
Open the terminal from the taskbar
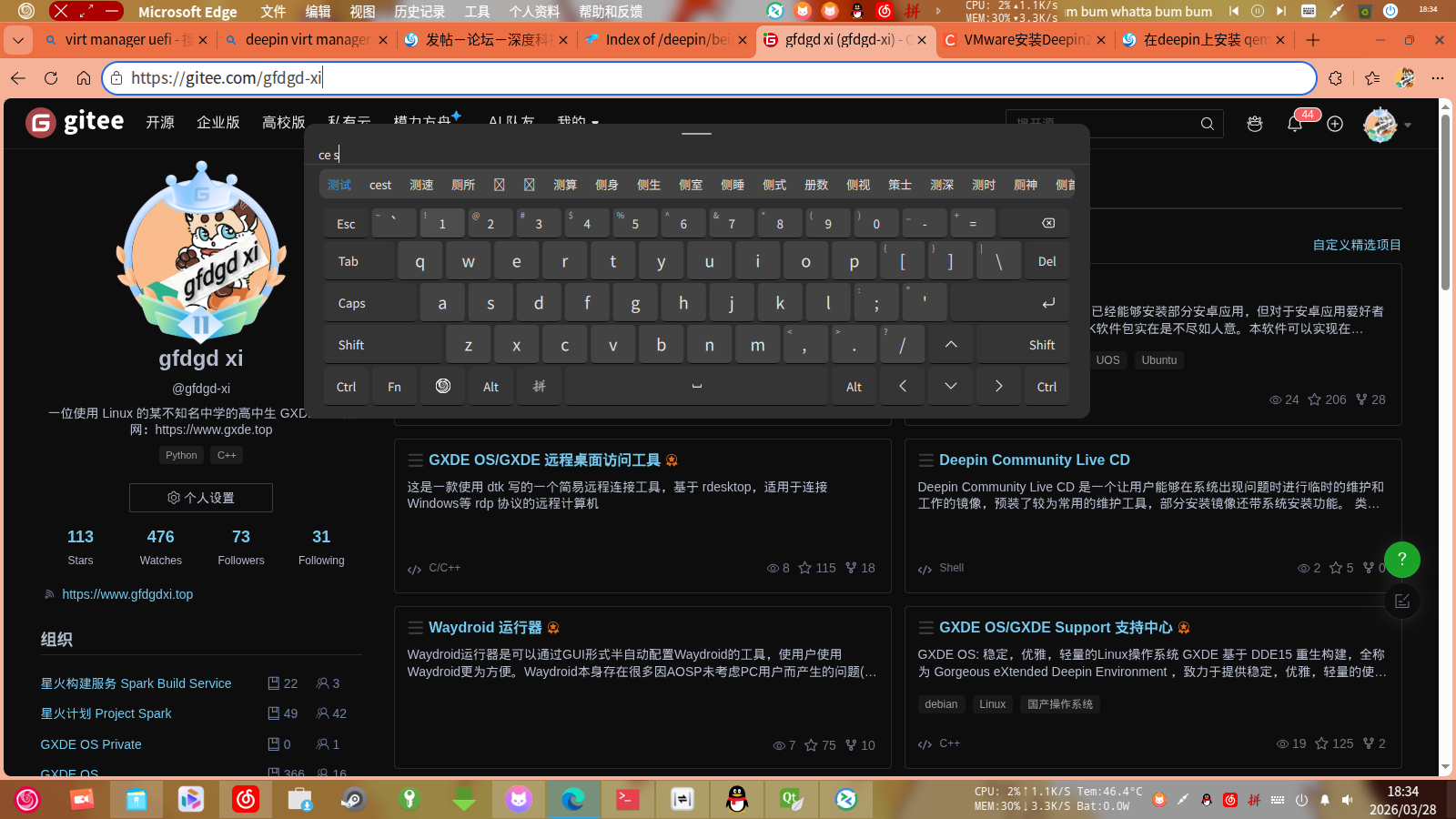pos(628,799)
